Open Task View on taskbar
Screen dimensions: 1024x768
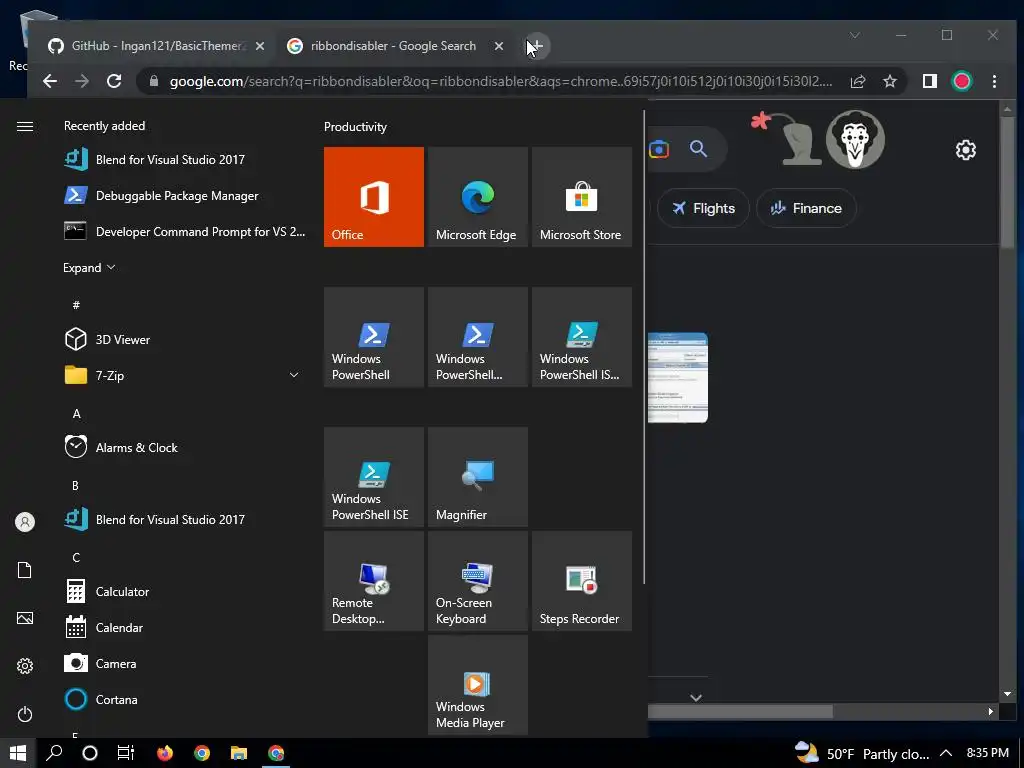click(x=125, y=753)
